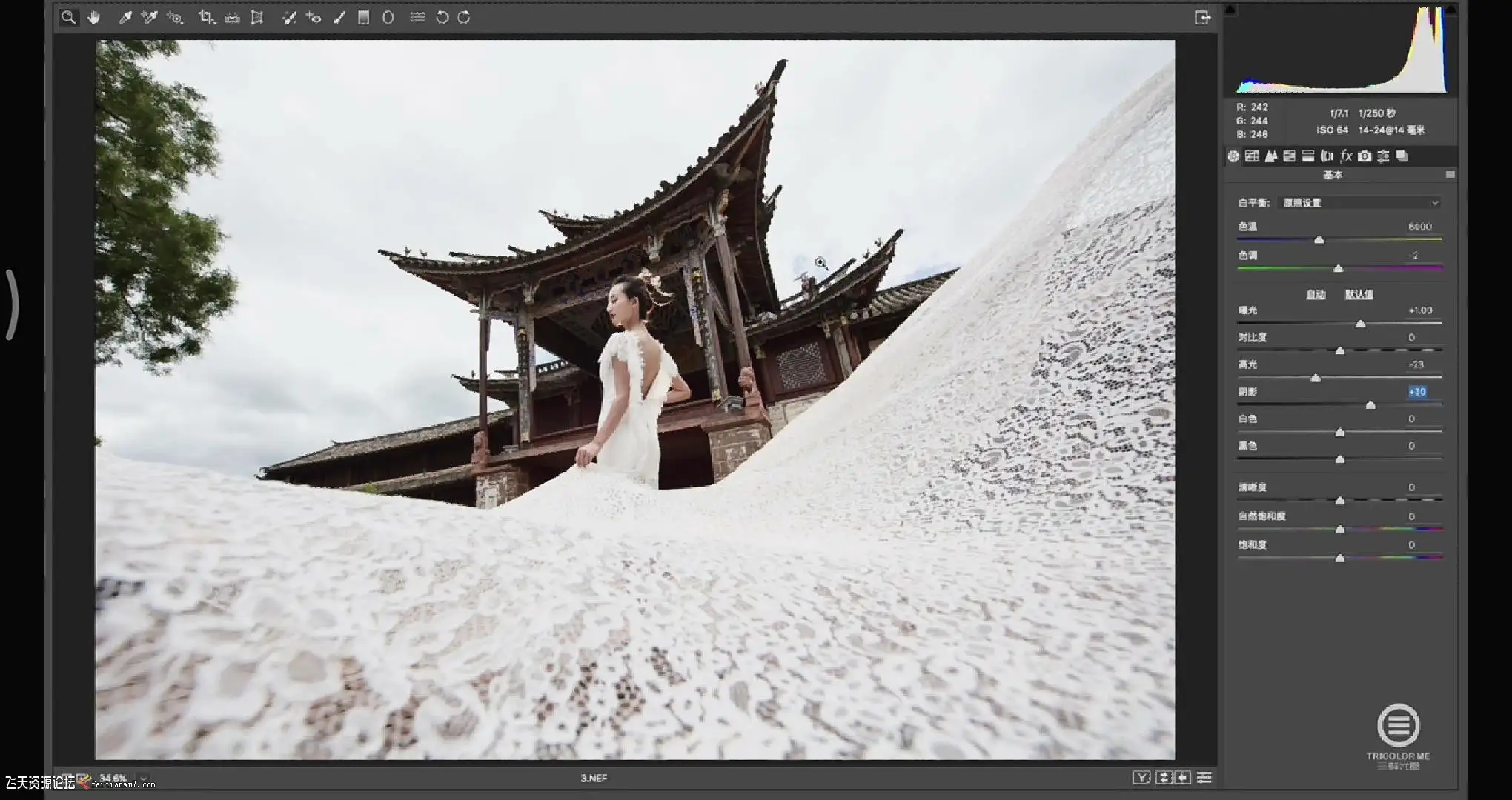
Task: Open preview preferences menu at bottom right
Action: point(1204,777)
